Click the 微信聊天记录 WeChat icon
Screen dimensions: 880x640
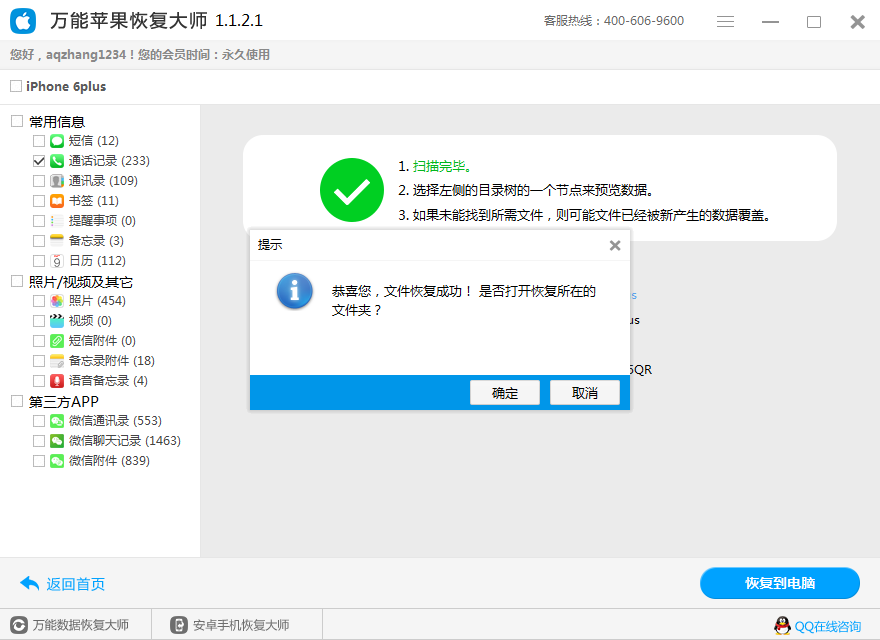(x=55, y=440)
